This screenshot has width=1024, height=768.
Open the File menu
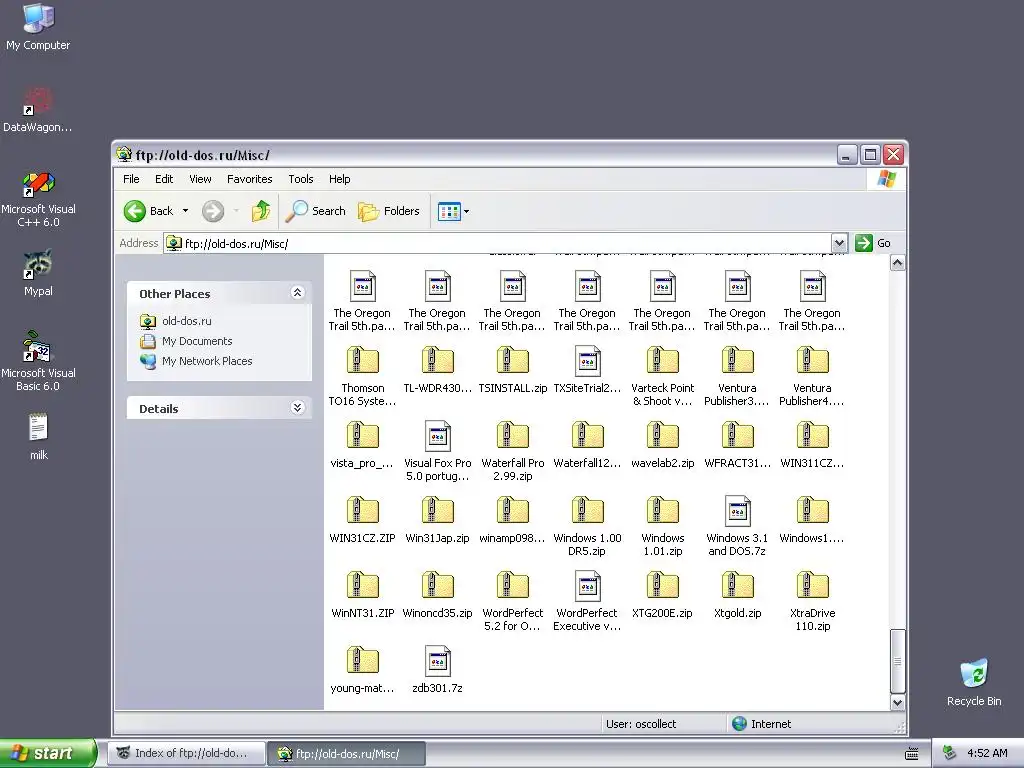click(x=131, y=179)
